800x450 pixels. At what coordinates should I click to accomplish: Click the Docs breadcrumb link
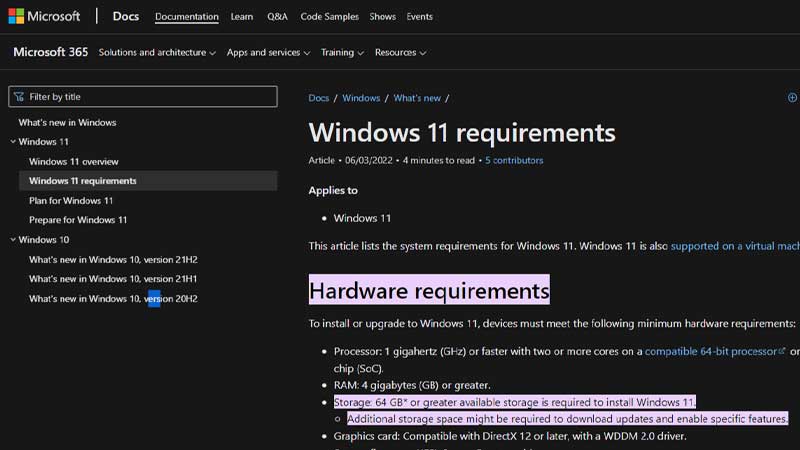(x=318, y=98)
